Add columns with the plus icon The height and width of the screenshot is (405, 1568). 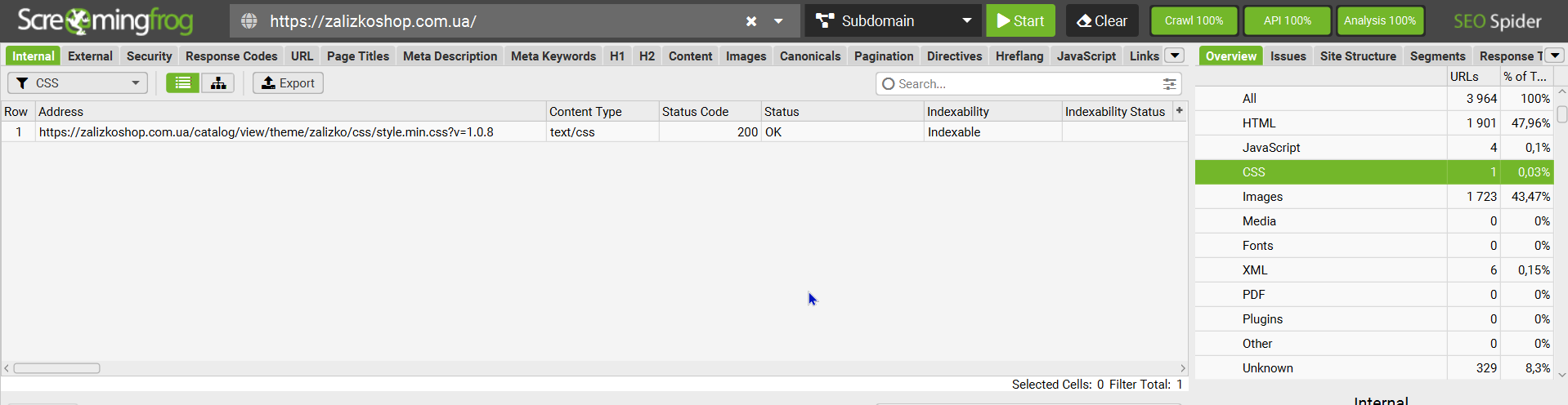click(1180, 110)
